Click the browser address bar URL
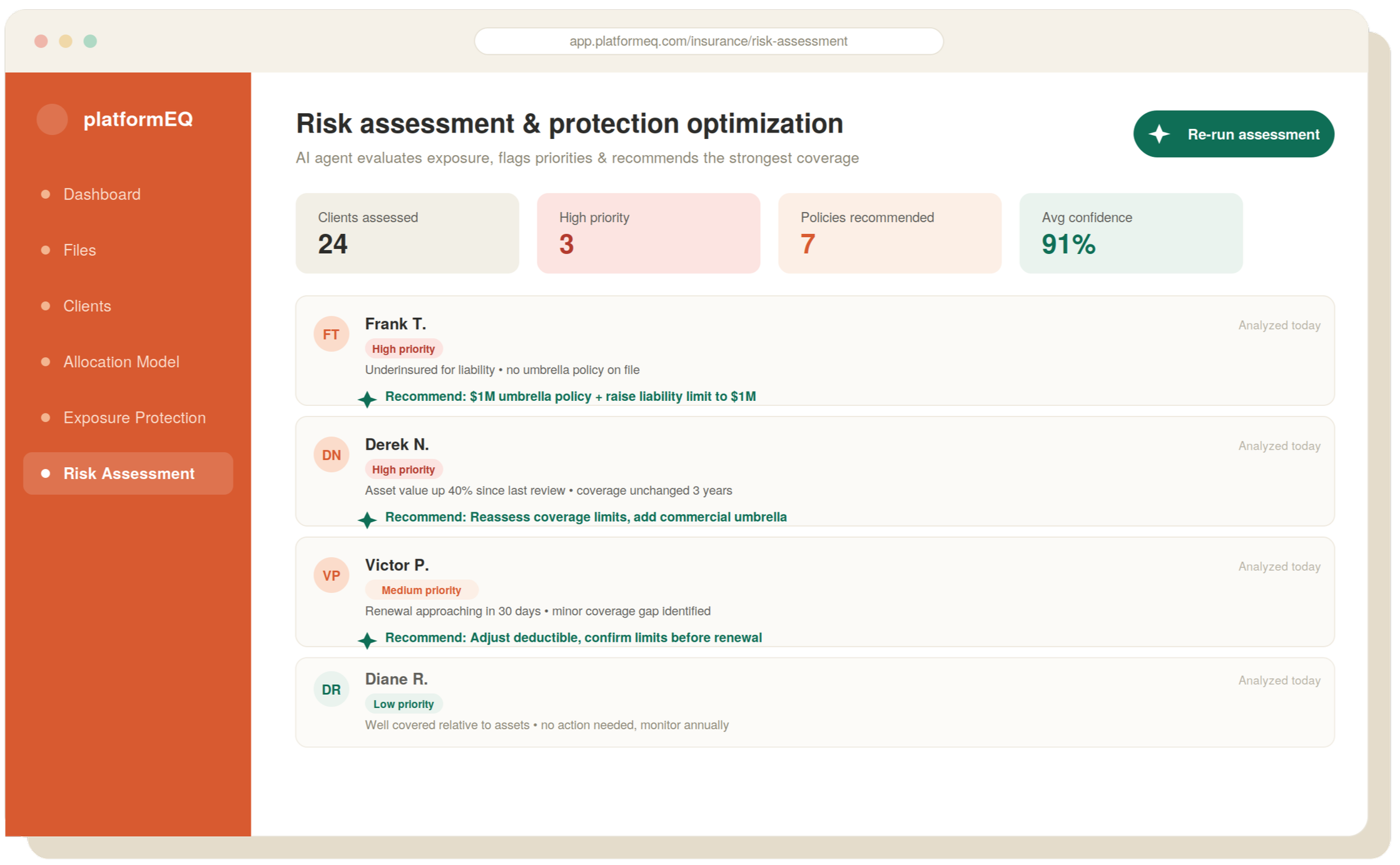 (x=708, y=41)
